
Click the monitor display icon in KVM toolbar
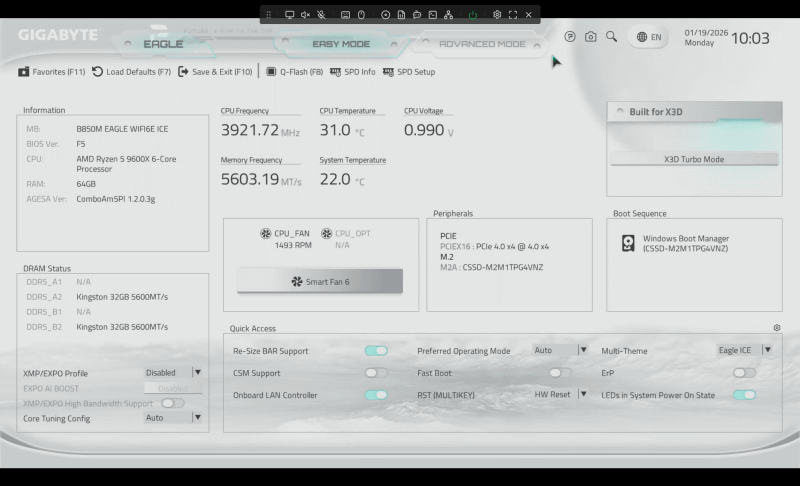click(x=289, y=15)
